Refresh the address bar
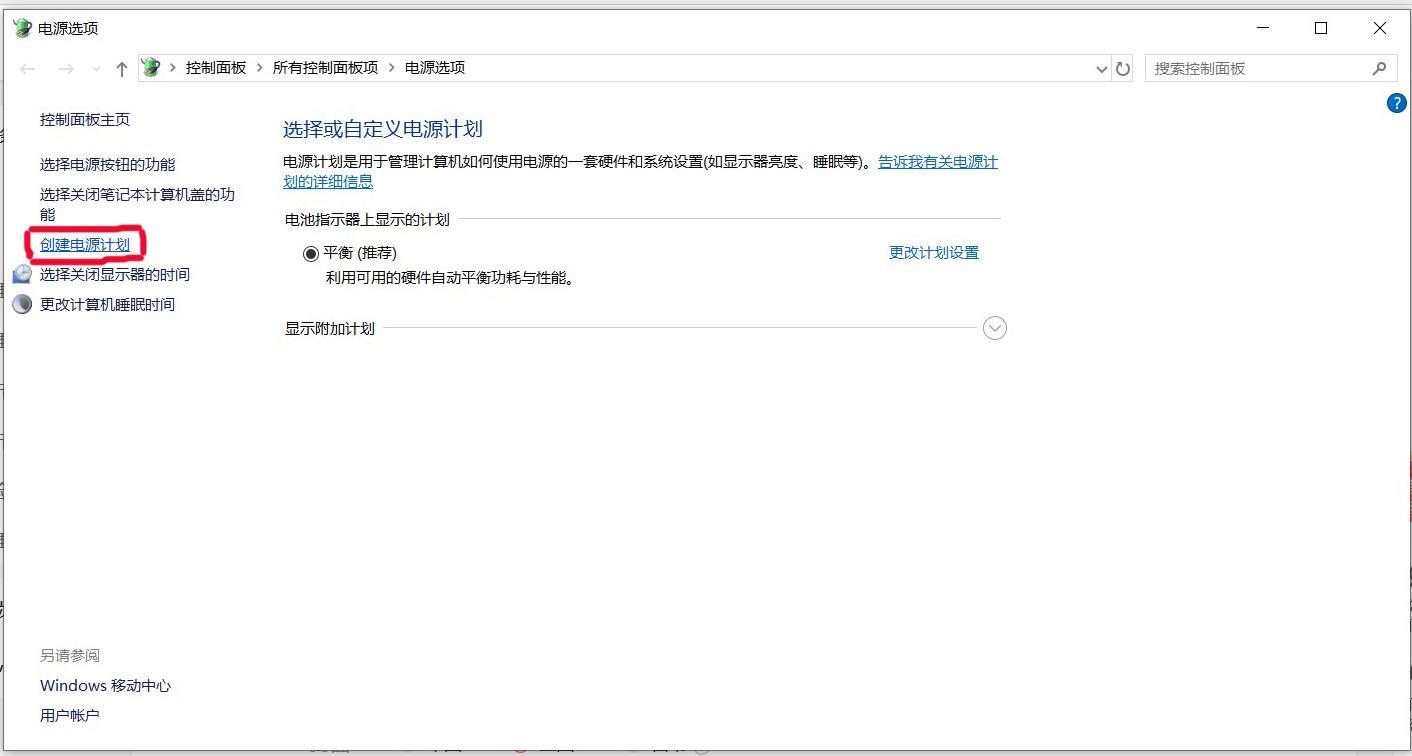This screenshot has width=1412, height=756. pos(1123,69)
